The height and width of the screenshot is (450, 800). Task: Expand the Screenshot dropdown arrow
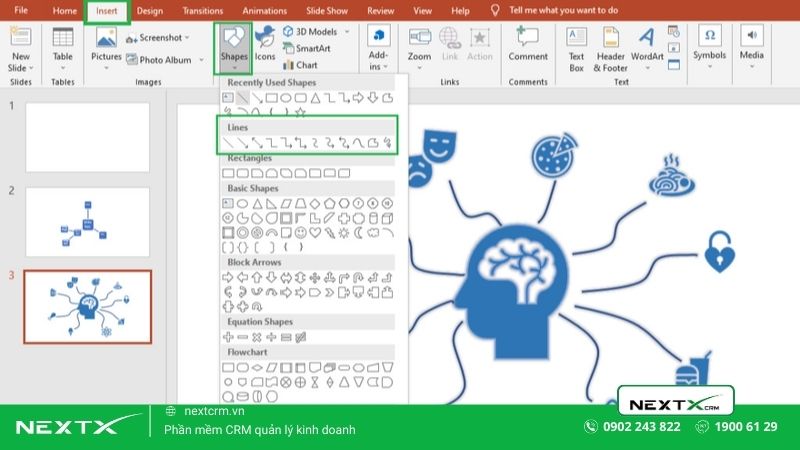coord(187,38)
